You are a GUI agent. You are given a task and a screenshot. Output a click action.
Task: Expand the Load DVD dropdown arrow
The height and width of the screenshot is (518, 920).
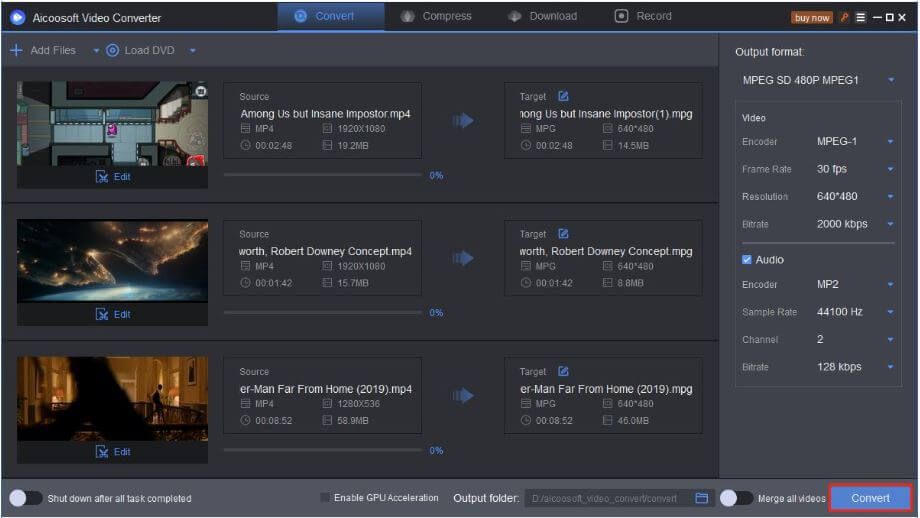point(192,51)
